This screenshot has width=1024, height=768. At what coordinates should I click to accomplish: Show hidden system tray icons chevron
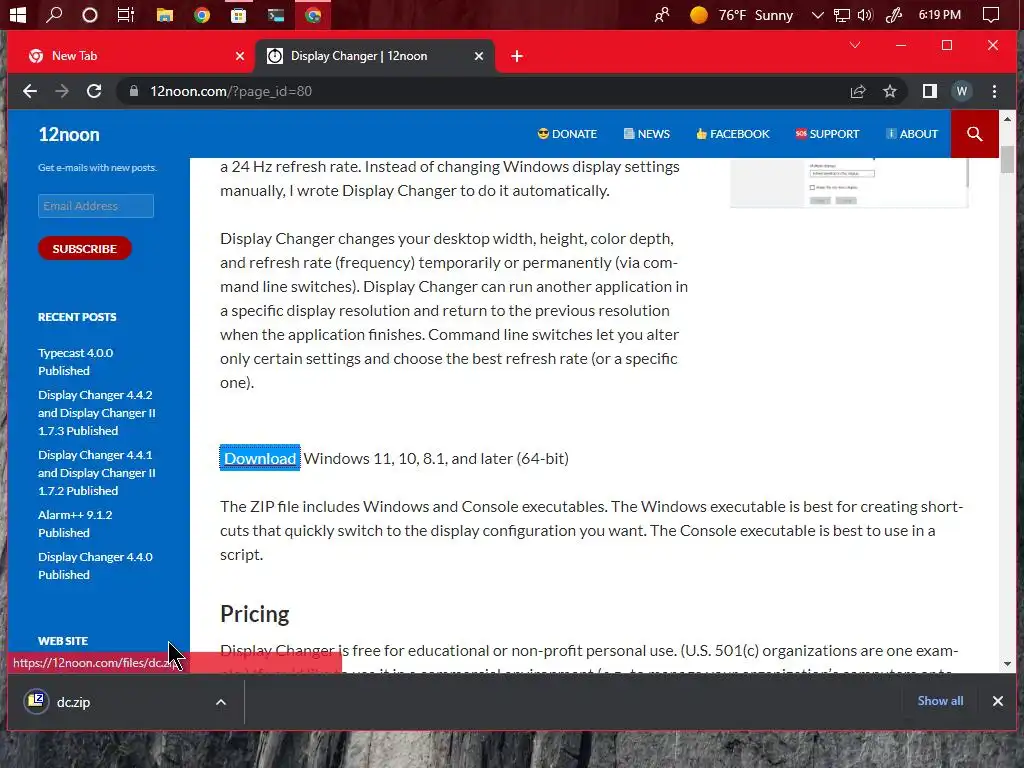tap(817, 14)
